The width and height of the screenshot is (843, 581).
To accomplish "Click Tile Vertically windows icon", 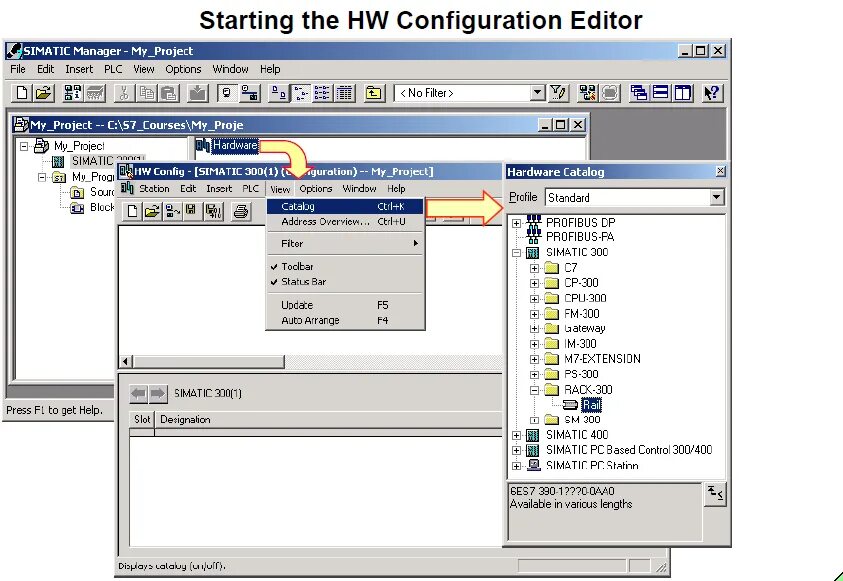I will pos(683,93).
